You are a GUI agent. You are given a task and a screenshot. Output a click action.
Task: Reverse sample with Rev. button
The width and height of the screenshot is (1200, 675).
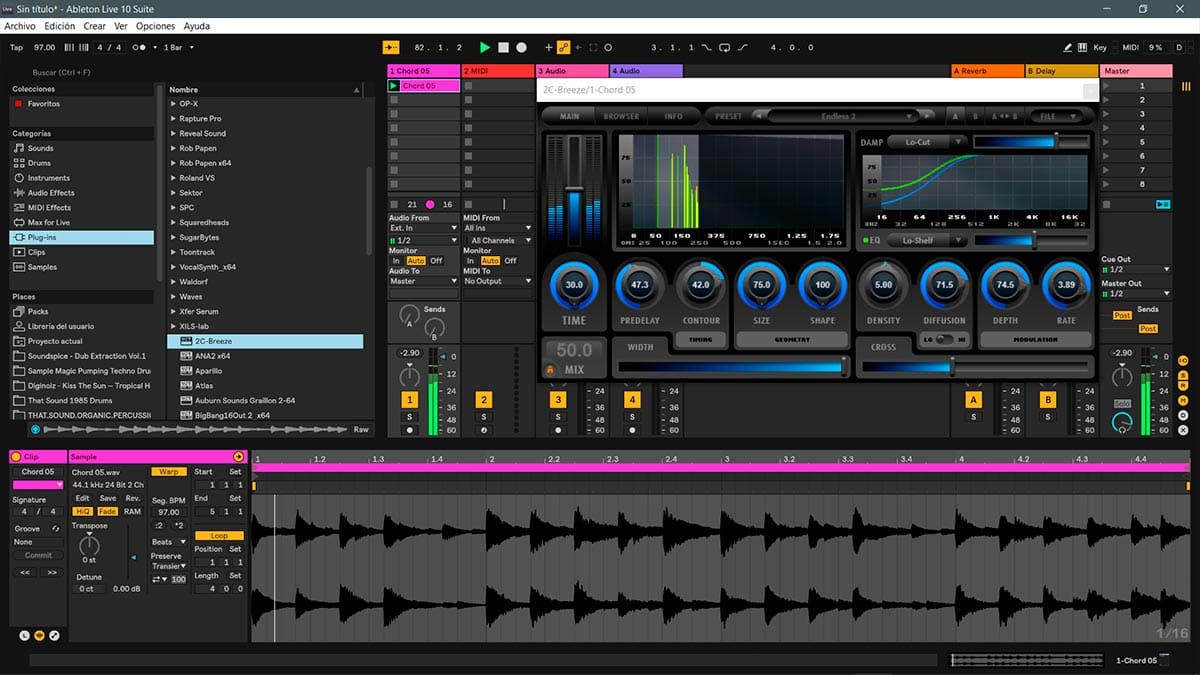point(132,498)
